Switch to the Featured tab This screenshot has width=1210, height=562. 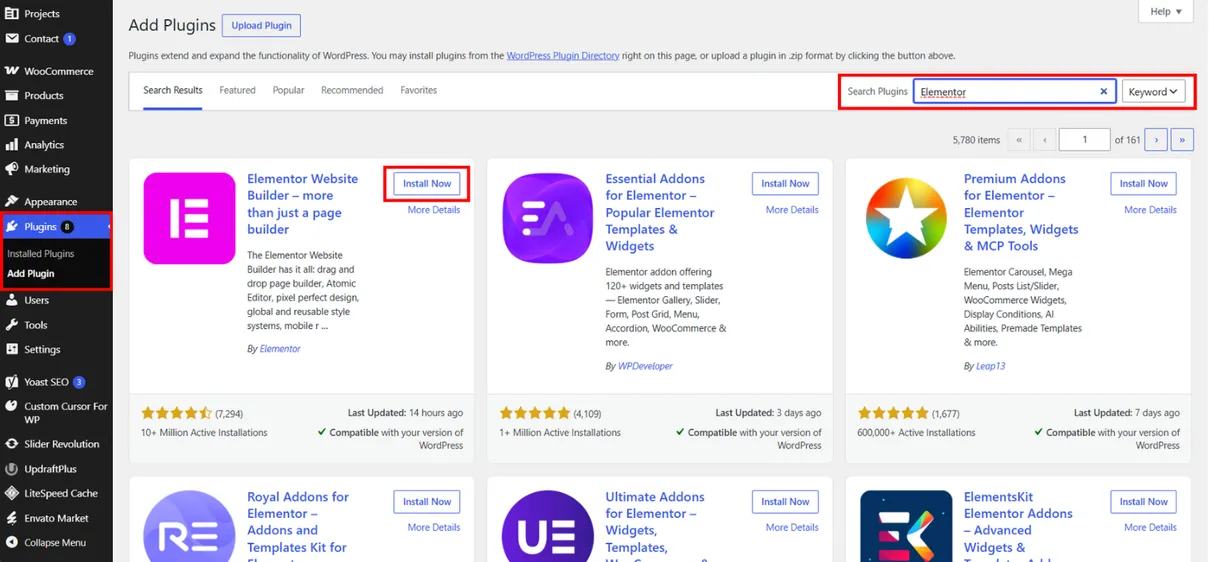pyautogui.click(x=237, y=90)
